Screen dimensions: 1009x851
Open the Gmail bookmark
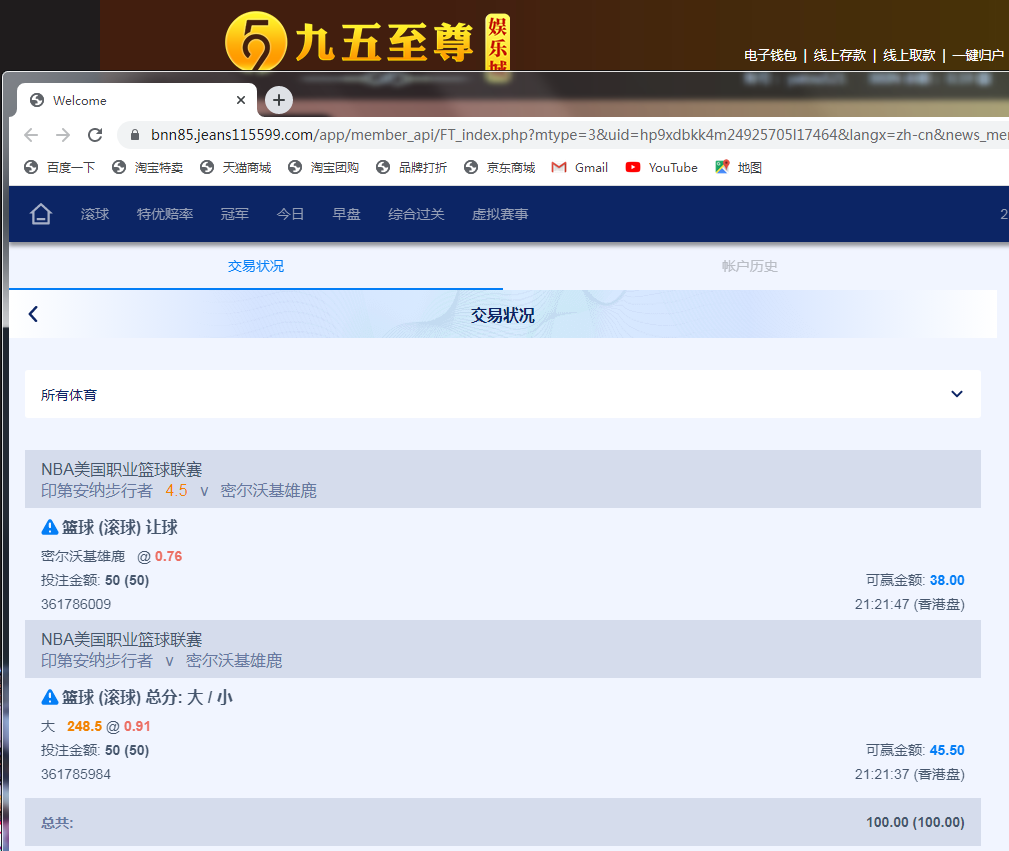click(580, 167)
